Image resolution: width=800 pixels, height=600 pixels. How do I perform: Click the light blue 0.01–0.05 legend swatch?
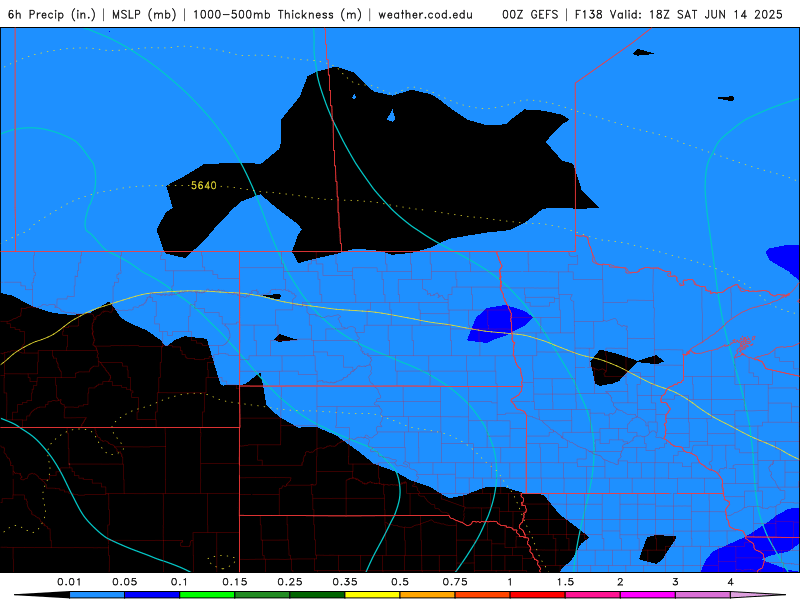coord(97,595)
